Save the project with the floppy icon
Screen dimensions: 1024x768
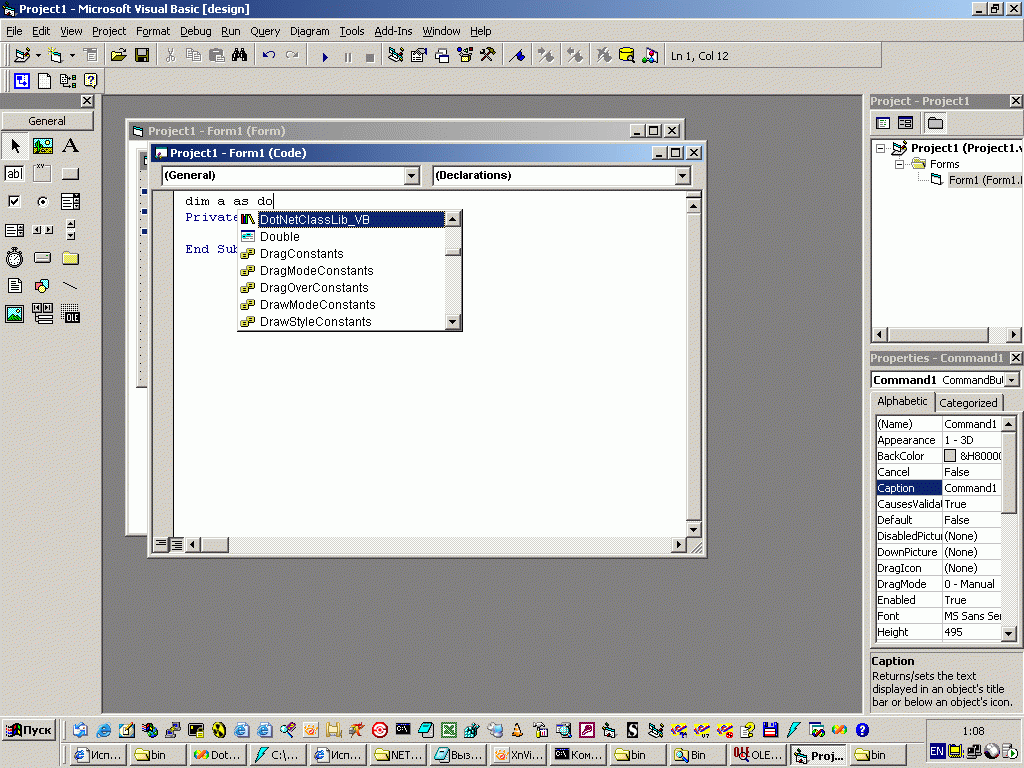click(x=142, y=56)
